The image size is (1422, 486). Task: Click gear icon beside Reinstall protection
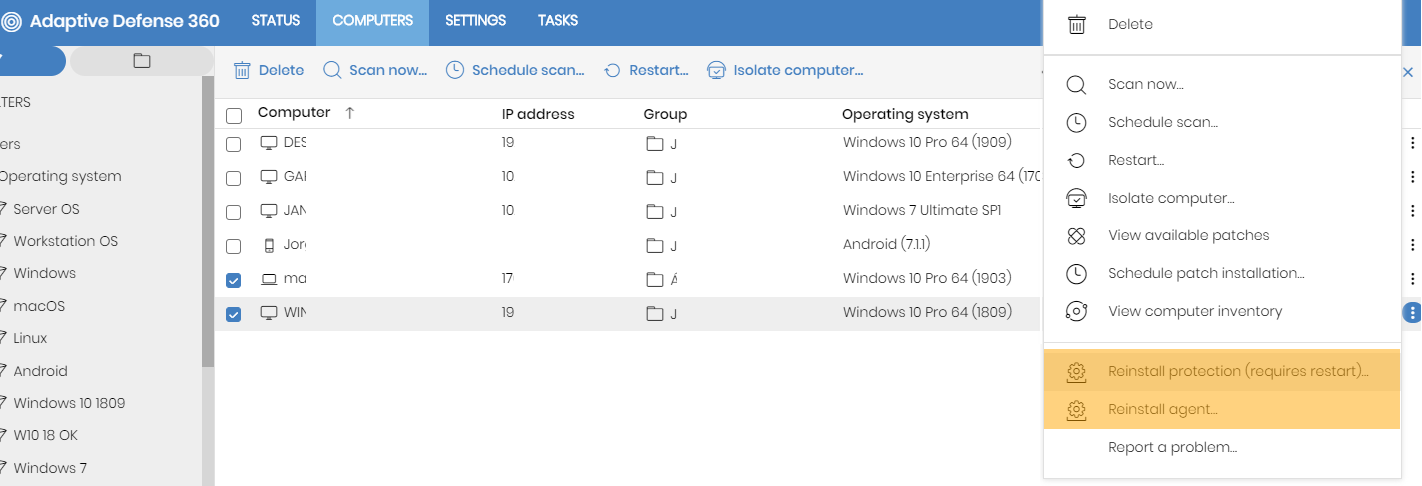pos(1076,371)
